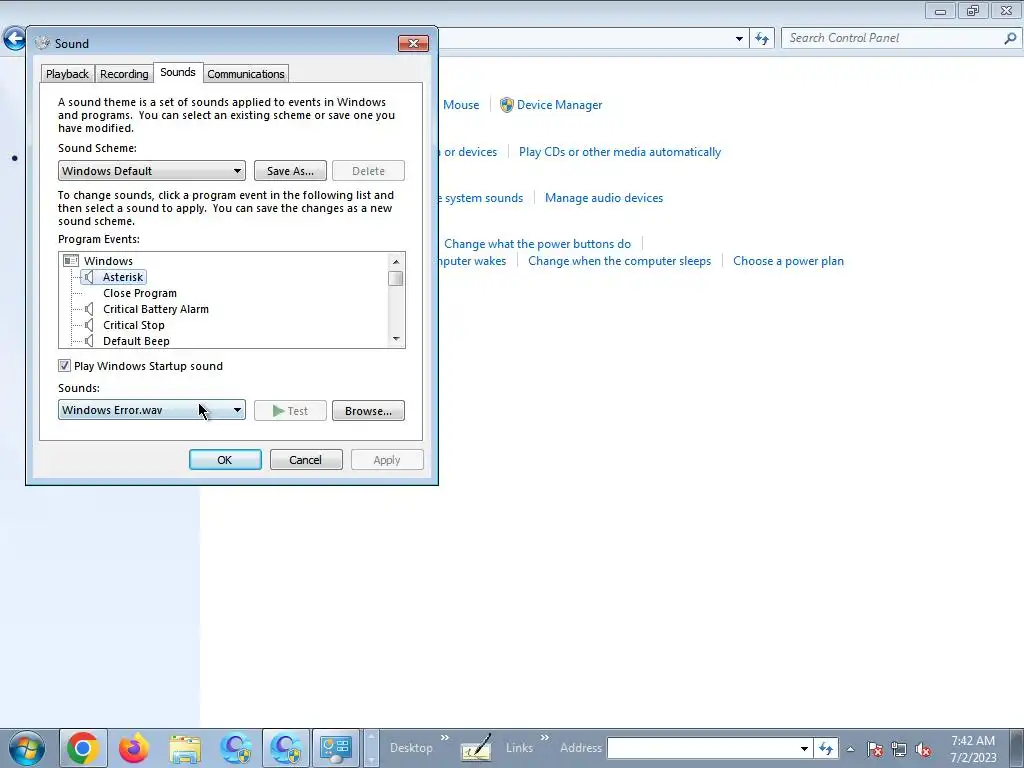This screenshot has width=1024, height=768.
Task: Click the muted volume tray icon
Action: coord(923,749)
